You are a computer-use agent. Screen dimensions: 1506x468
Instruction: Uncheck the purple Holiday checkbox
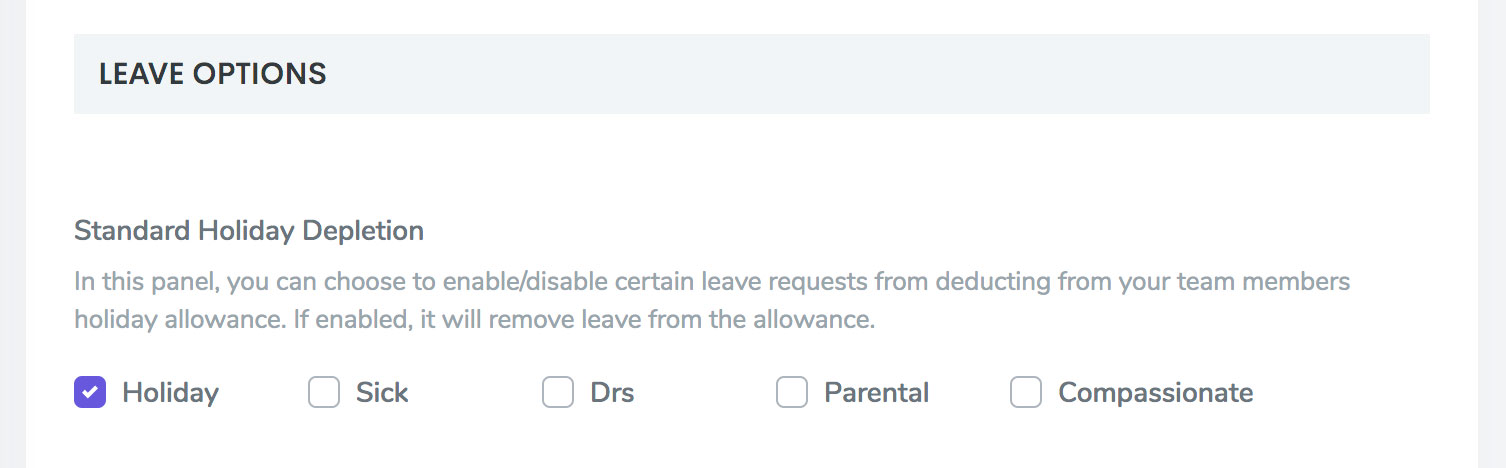pyautogui.click(x=90, y=392)
